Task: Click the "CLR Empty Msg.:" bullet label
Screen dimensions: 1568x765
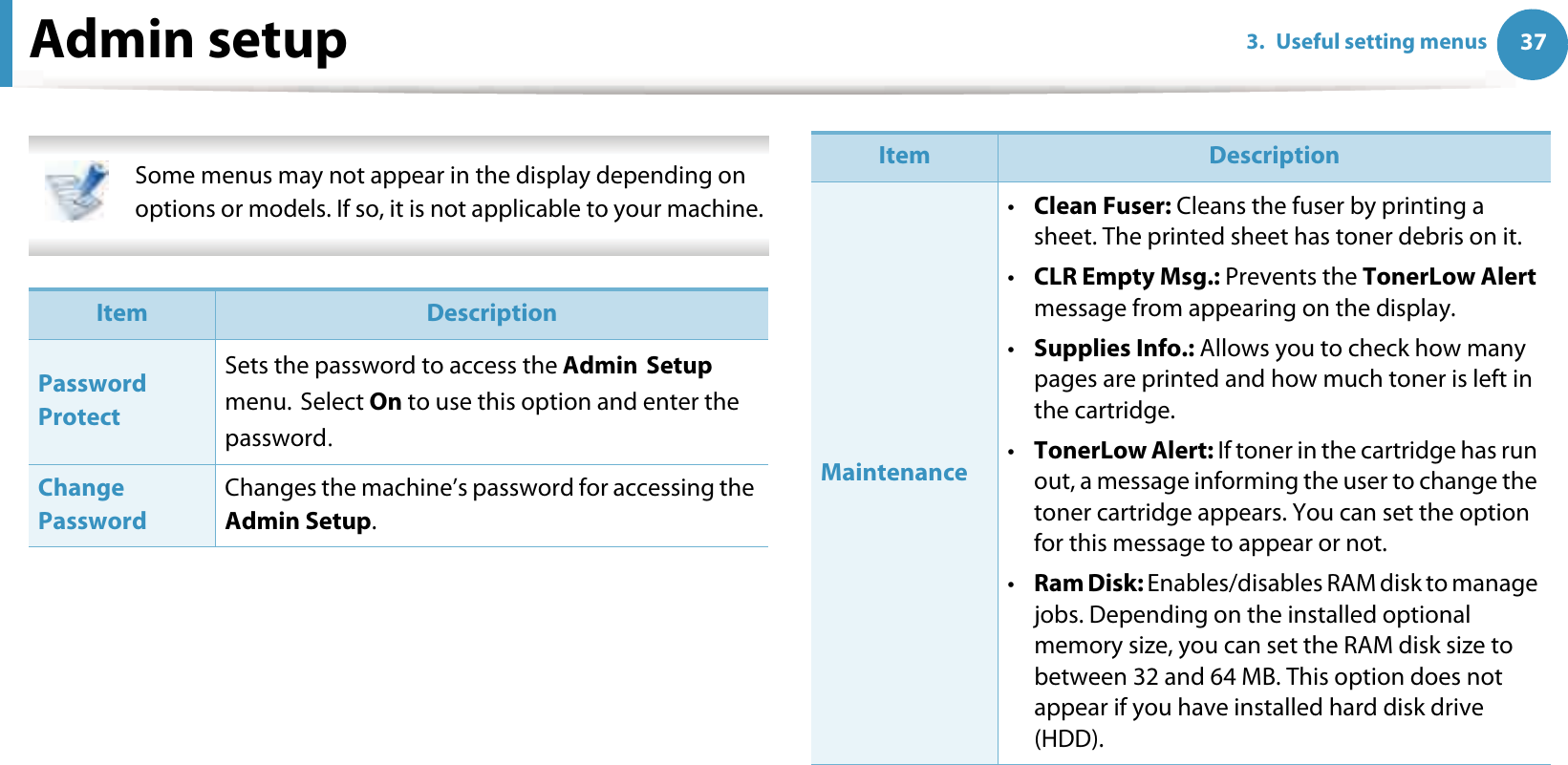Action: click(1126, 277)
